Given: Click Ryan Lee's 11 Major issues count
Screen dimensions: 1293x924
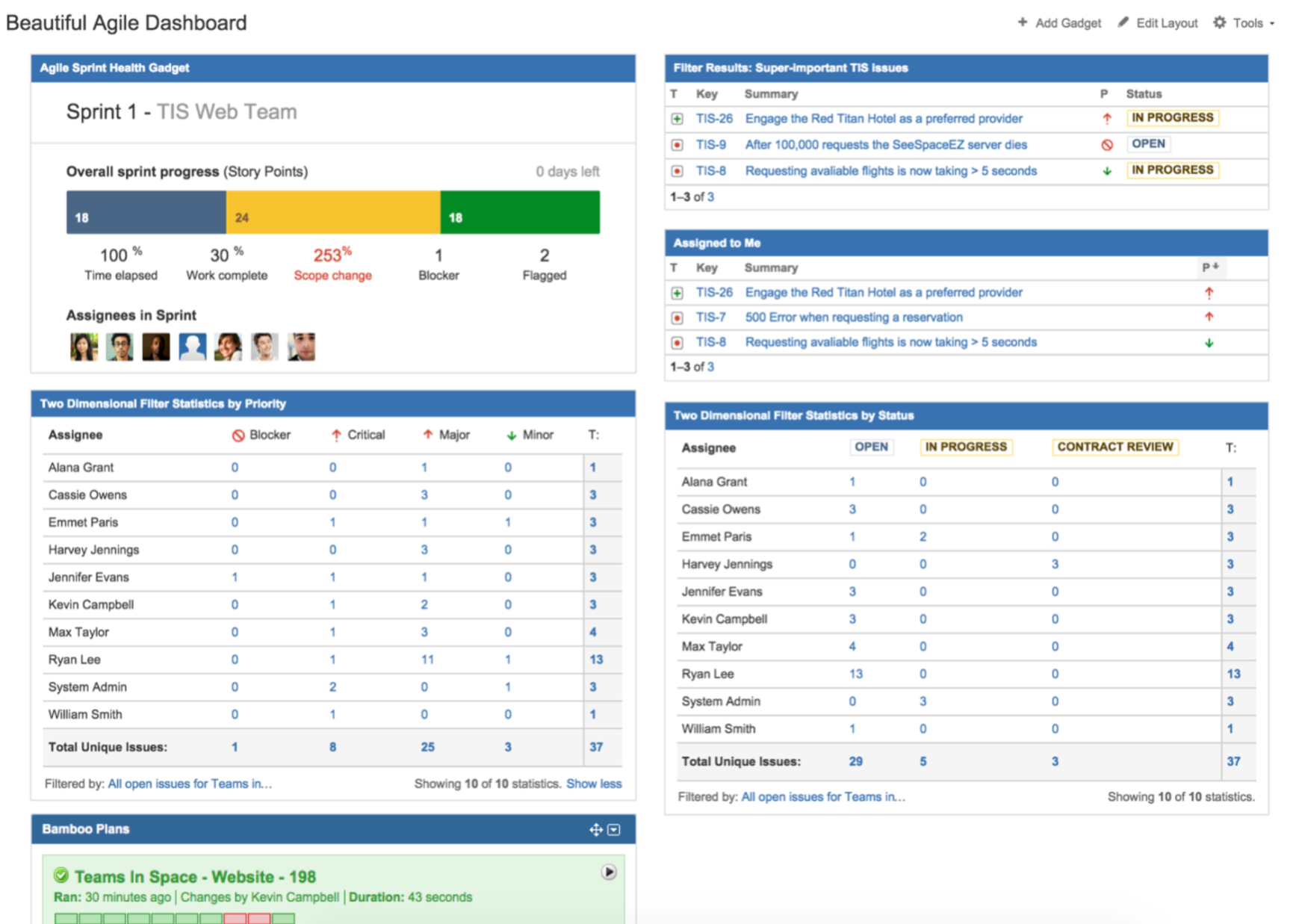Looking at the screenshot, I should point(427,660).
